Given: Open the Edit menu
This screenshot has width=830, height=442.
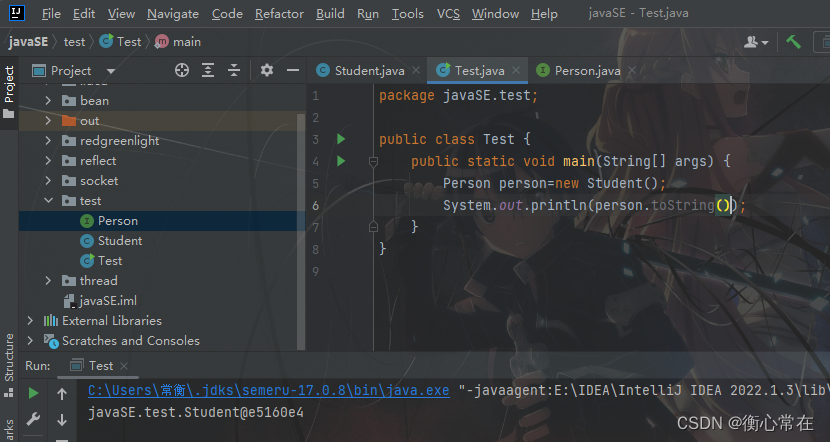Looking at the screenshot, I should point(84,14).
